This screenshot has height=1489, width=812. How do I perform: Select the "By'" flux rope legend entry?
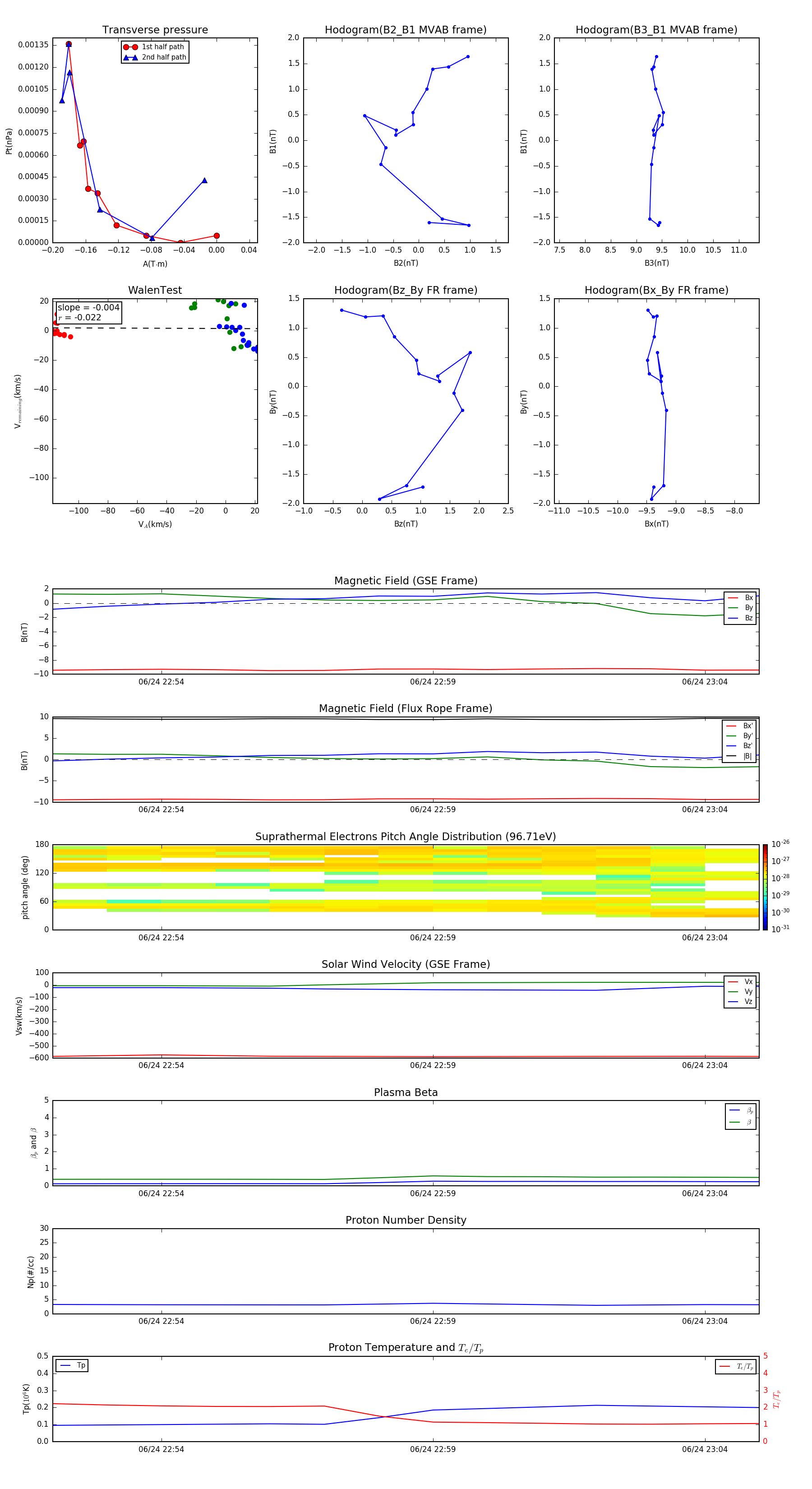(739, 736)
